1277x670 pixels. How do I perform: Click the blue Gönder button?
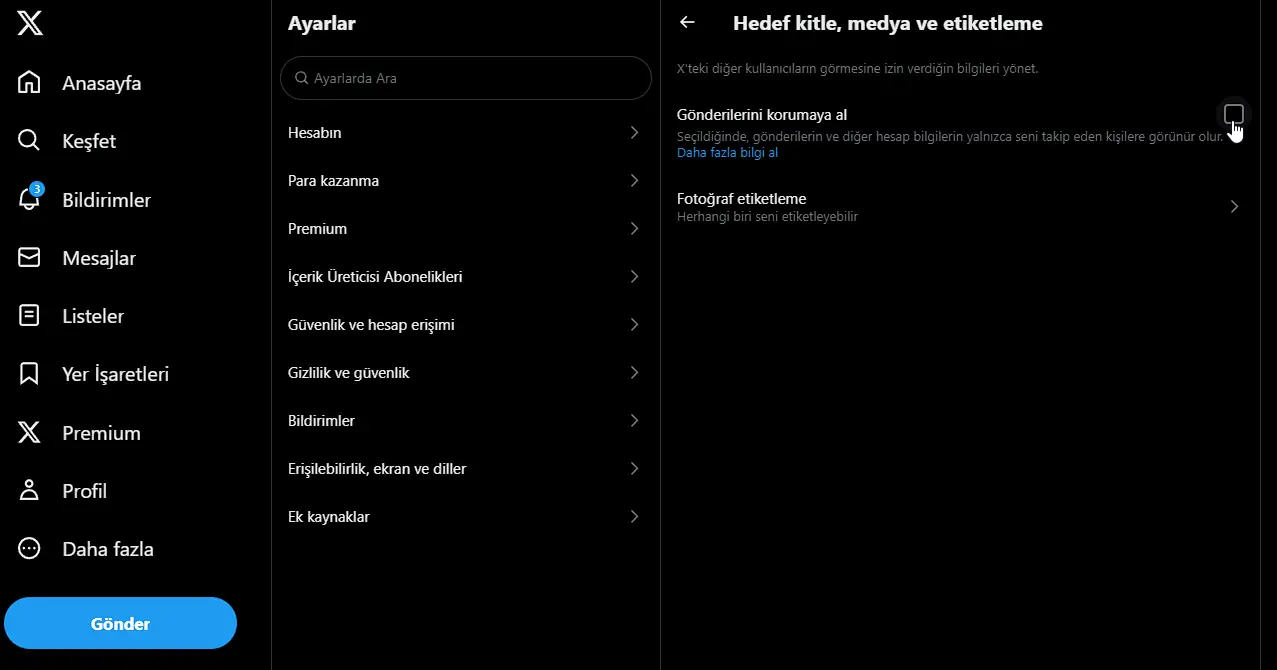[x=120, y=622]
